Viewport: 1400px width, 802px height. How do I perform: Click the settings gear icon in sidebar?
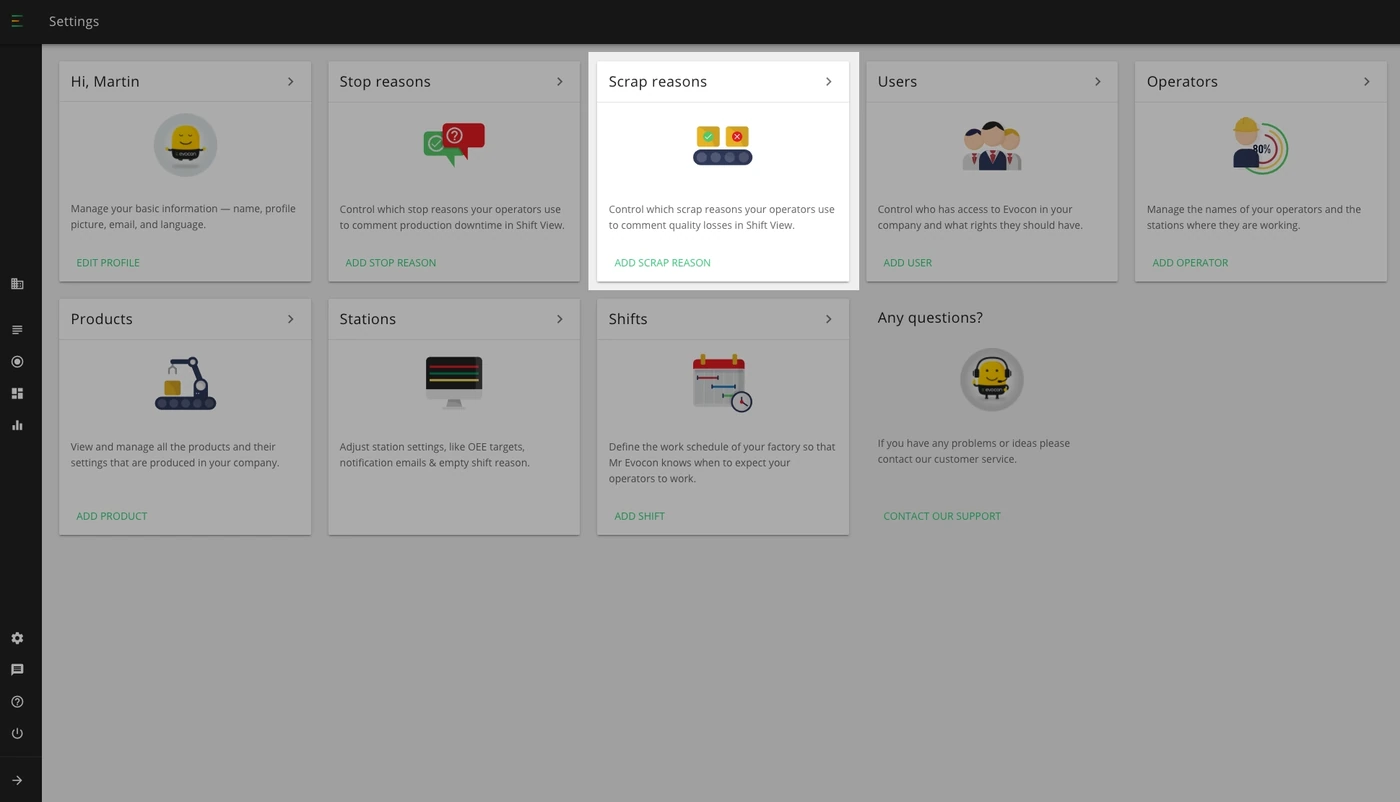coord(17,638)
